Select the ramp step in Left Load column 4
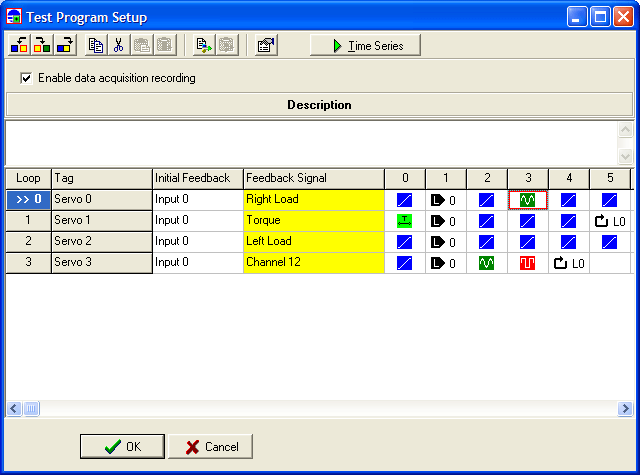The image size is (640, 475). click(568, 242)
